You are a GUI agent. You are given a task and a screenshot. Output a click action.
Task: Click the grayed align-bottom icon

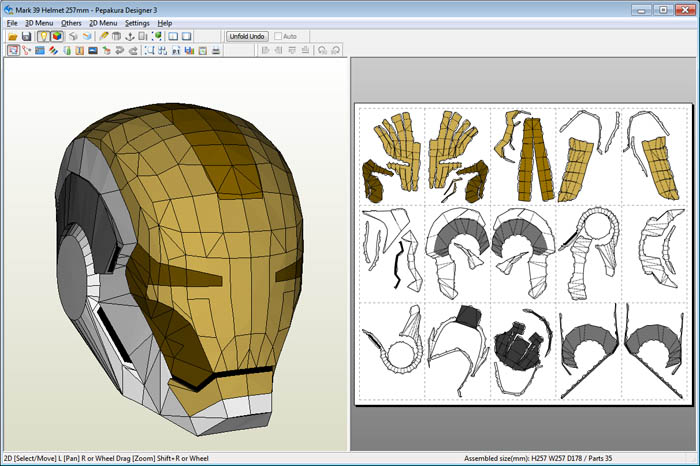[305, 50]
